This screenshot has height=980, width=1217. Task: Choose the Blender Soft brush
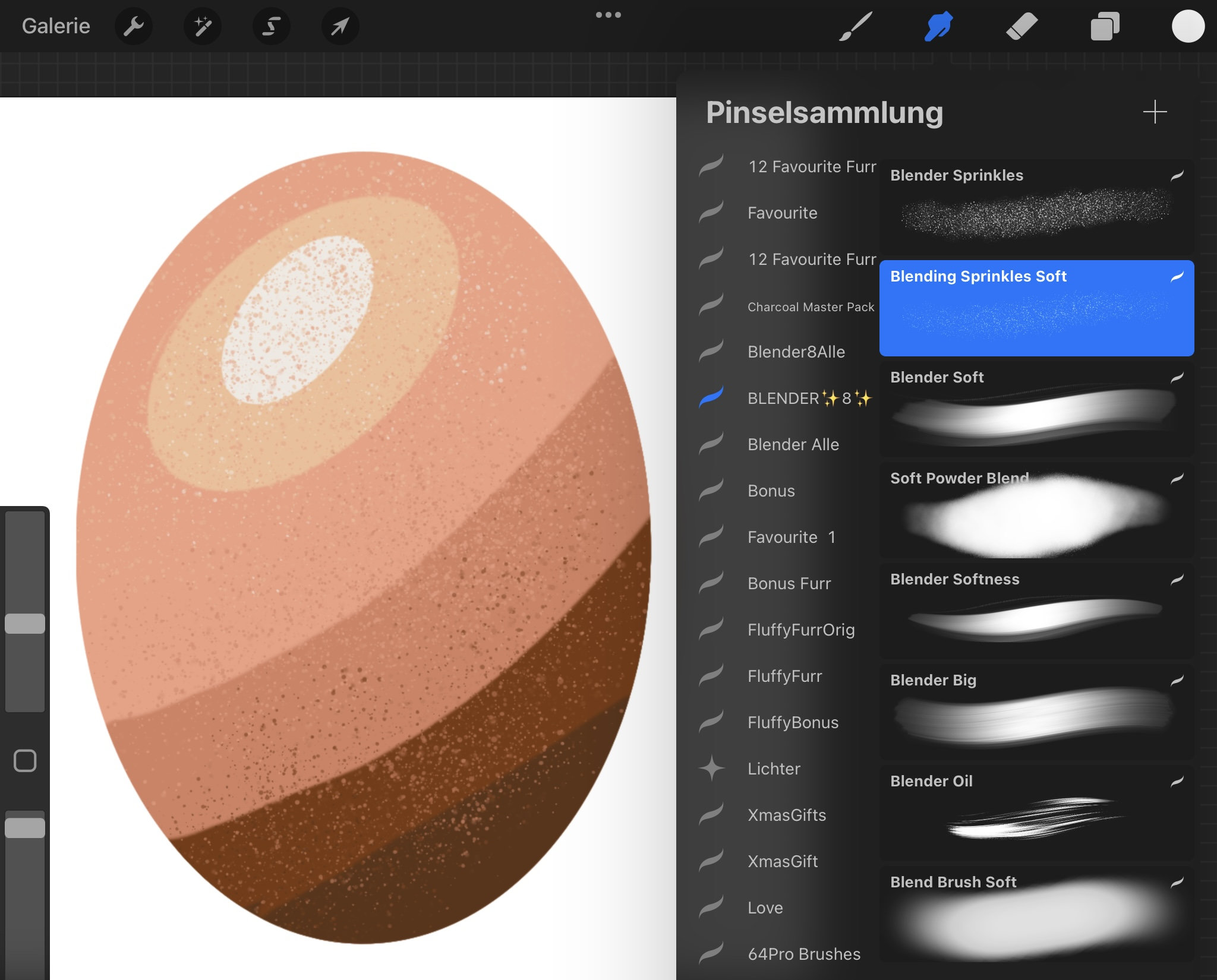[x=1036, y=409]
